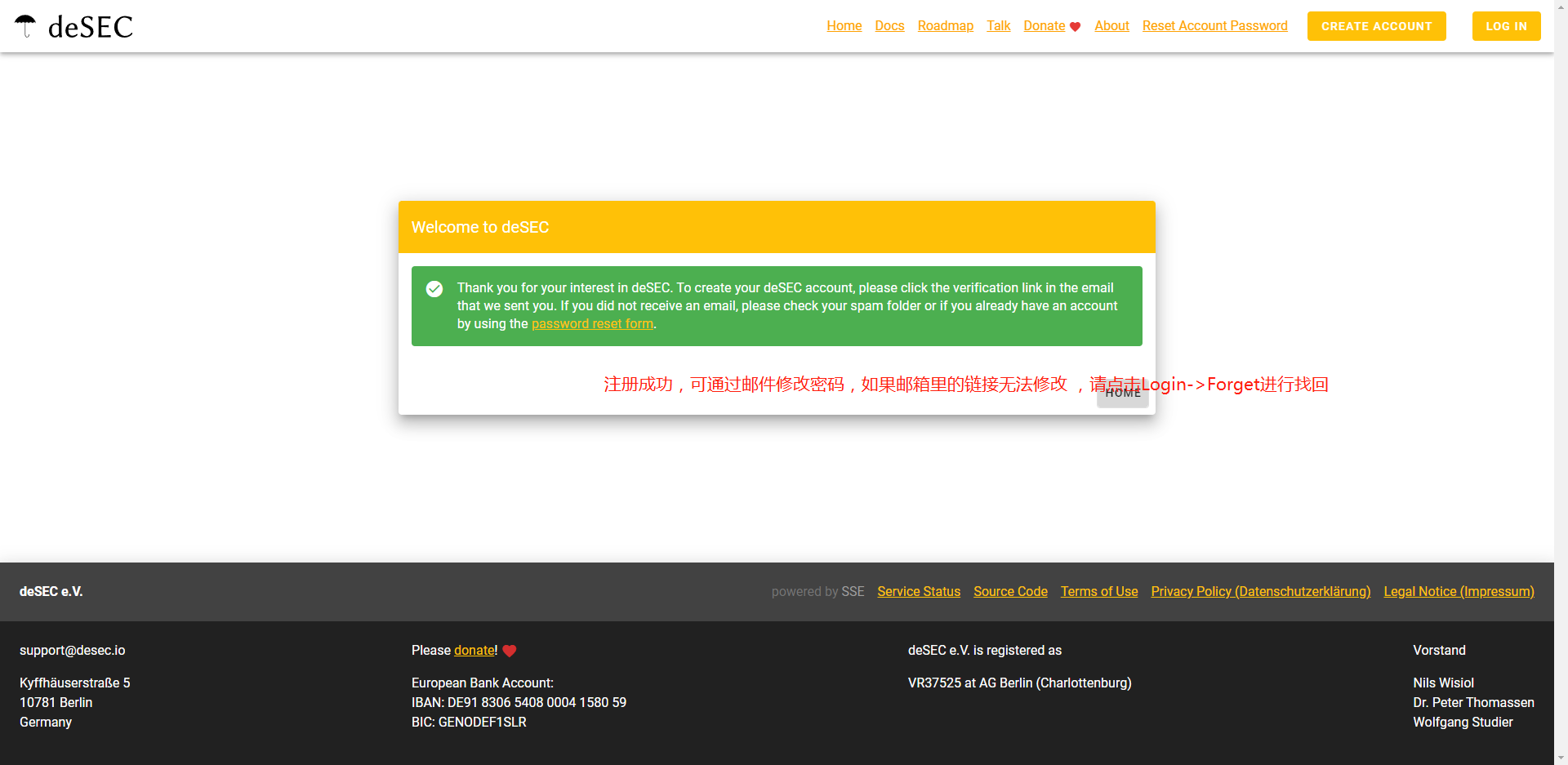Click the BIC: GENODEF1SLR text
The height and width of the screenshot is (765, 1568).
tap(469, 723)
